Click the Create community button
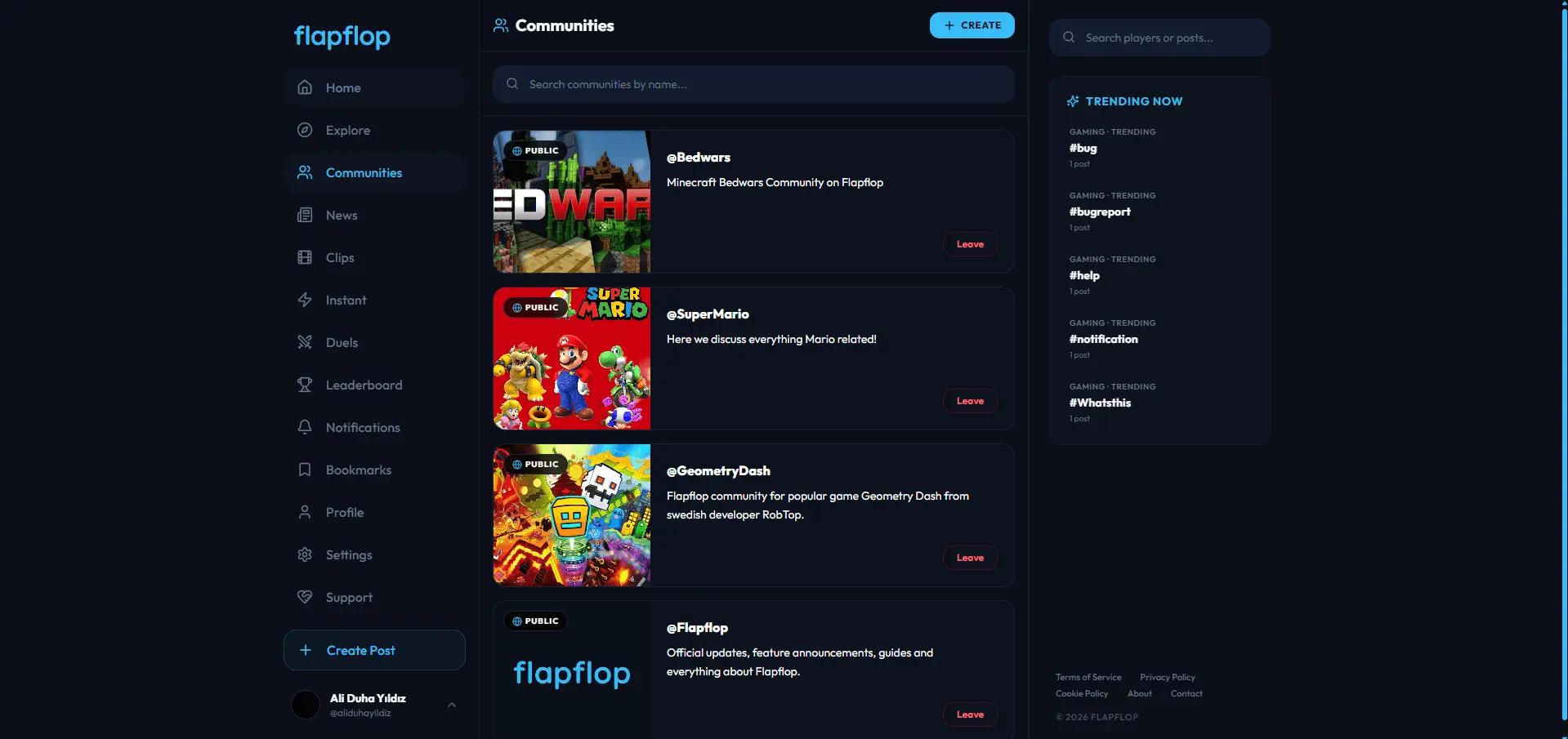Screen dimensions: 1568x739 click(x=972, y=25)
